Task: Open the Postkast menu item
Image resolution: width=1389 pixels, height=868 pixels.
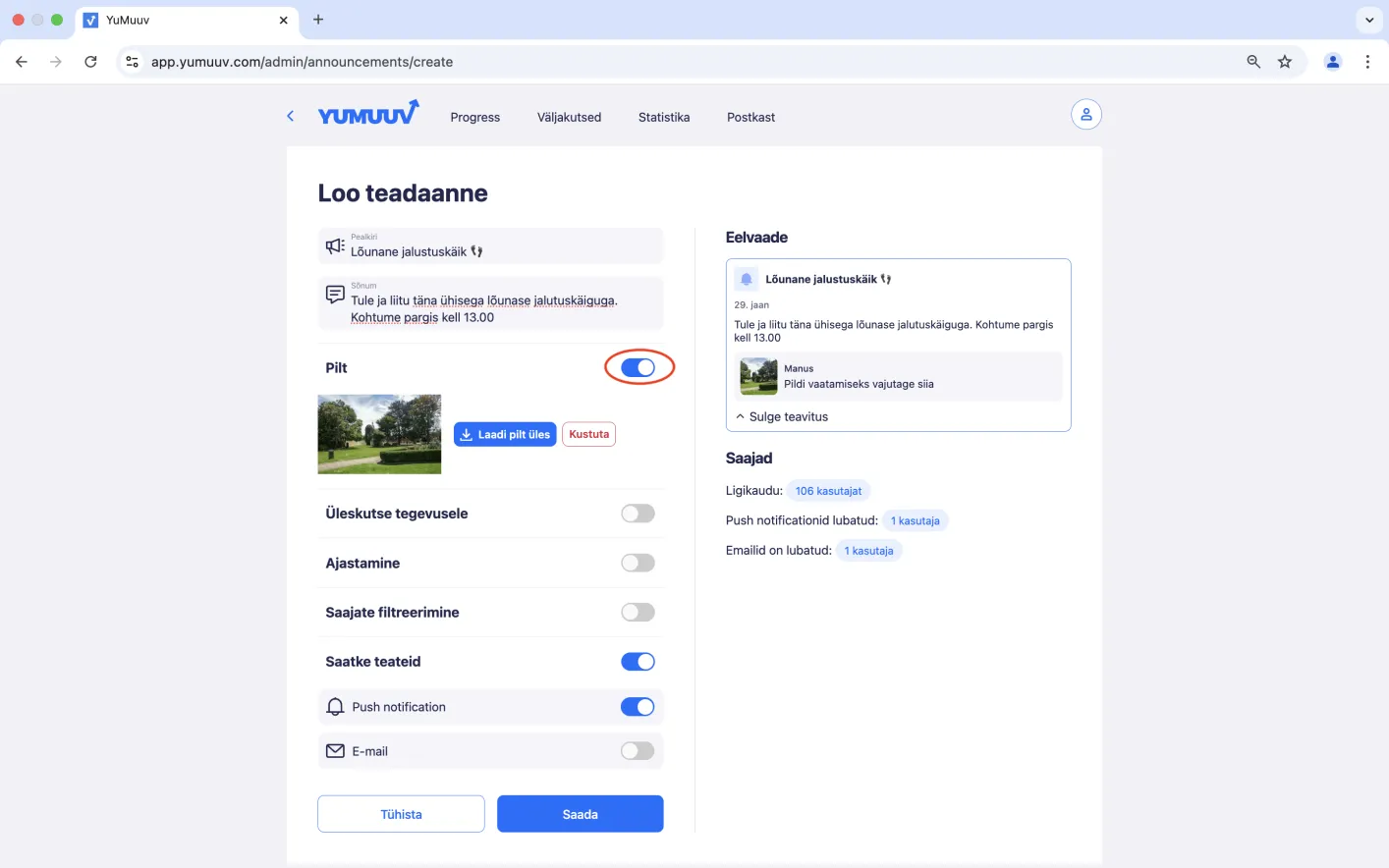Action: click(x=750, y=117)
